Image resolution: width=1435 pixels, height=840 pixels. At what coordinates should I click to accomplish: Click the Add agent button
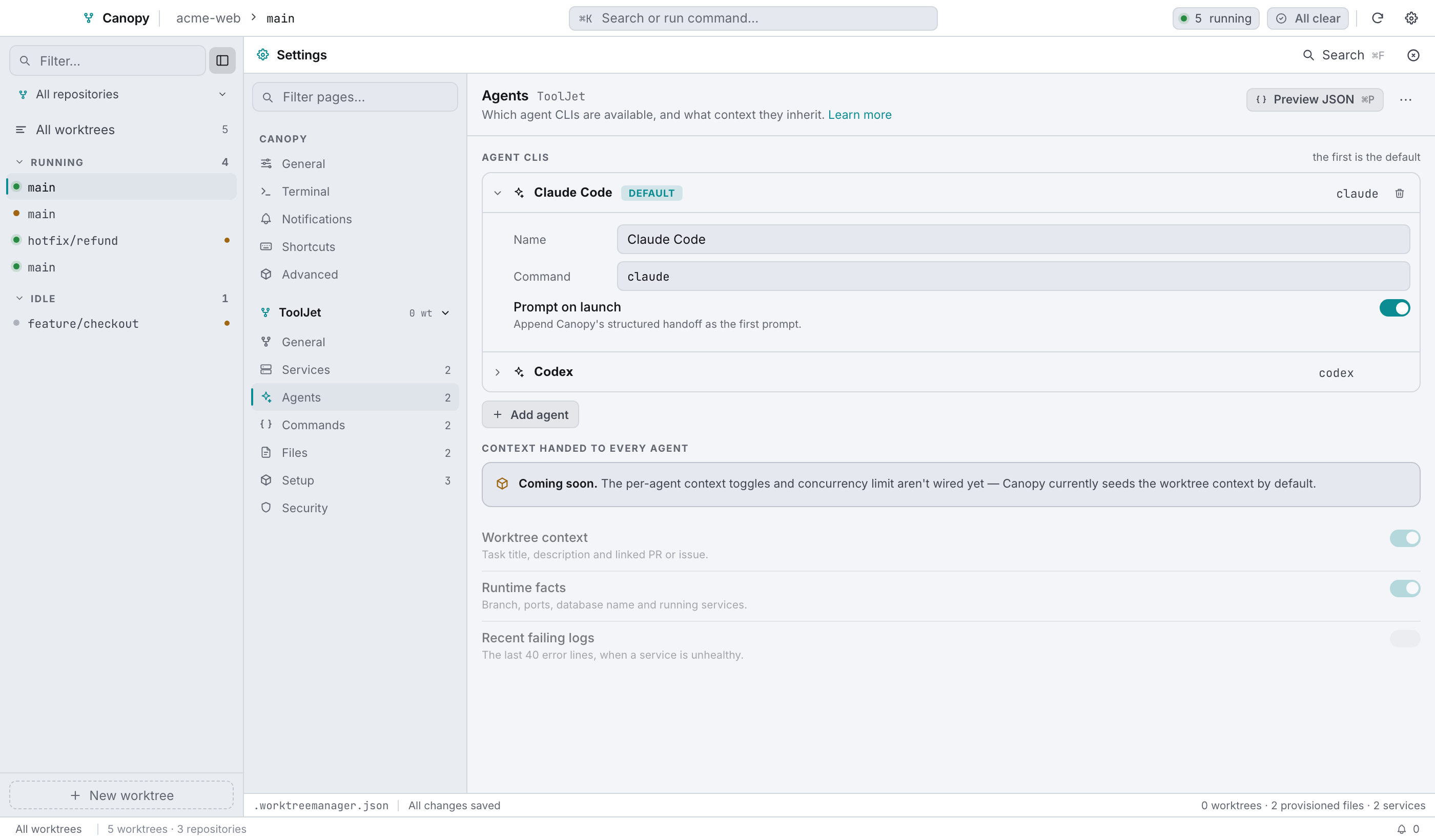click(530, 414)
